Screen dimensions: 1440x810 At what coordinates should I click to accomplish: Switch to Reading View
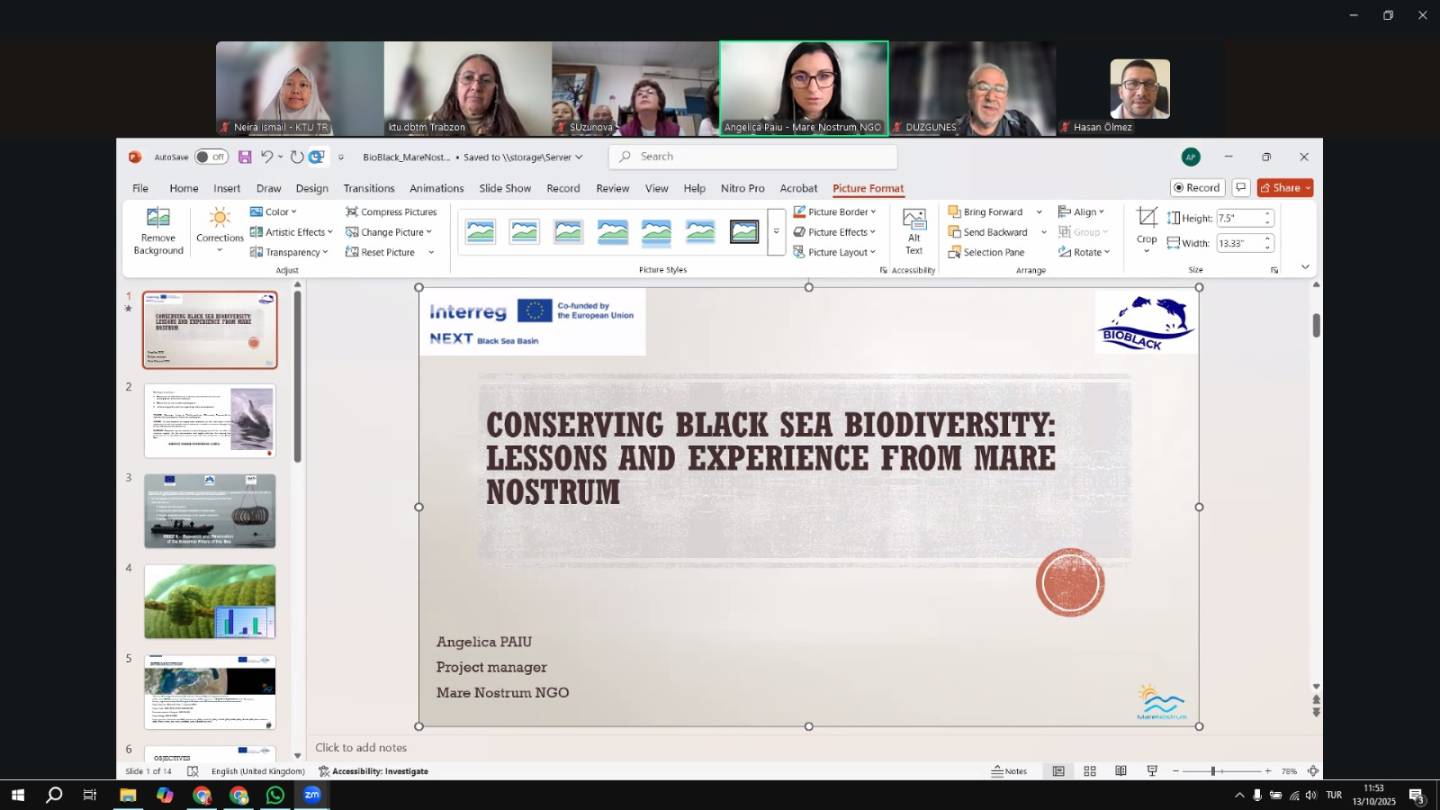tap(1121, 771)
